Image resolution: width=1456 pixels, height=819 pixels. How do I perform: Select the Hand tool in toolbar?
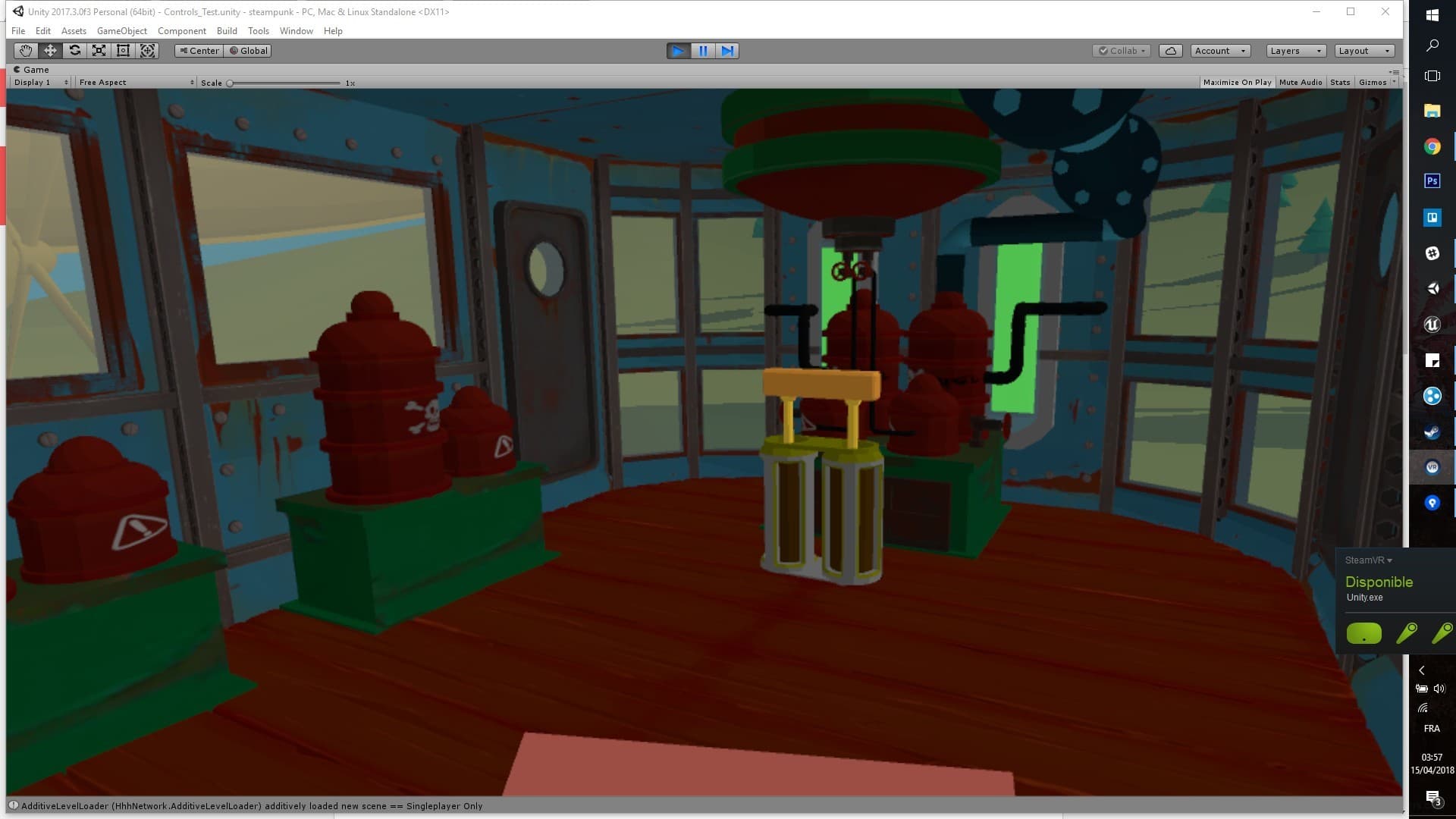click(x=26, y=51)
